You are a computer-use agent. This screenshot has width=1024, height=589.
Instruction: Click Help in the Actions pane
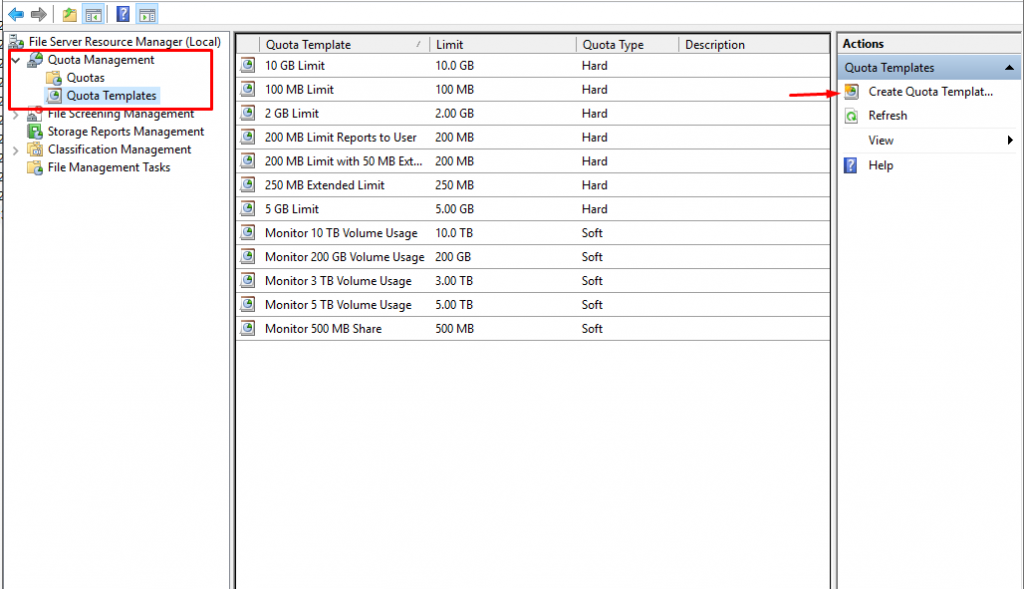tap(880, 166)
